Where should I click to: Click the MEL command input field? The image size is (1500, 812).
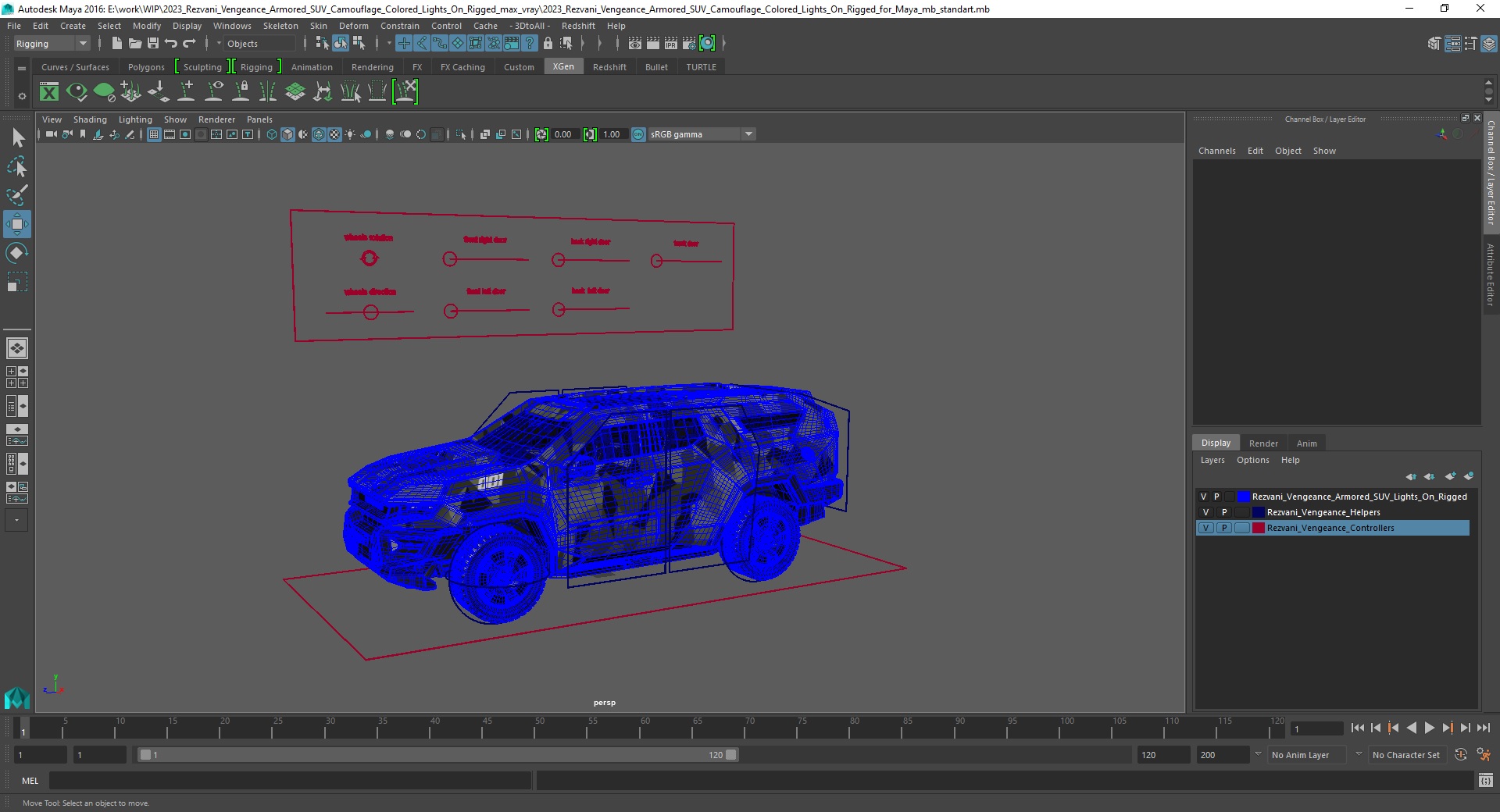point(291,780)
